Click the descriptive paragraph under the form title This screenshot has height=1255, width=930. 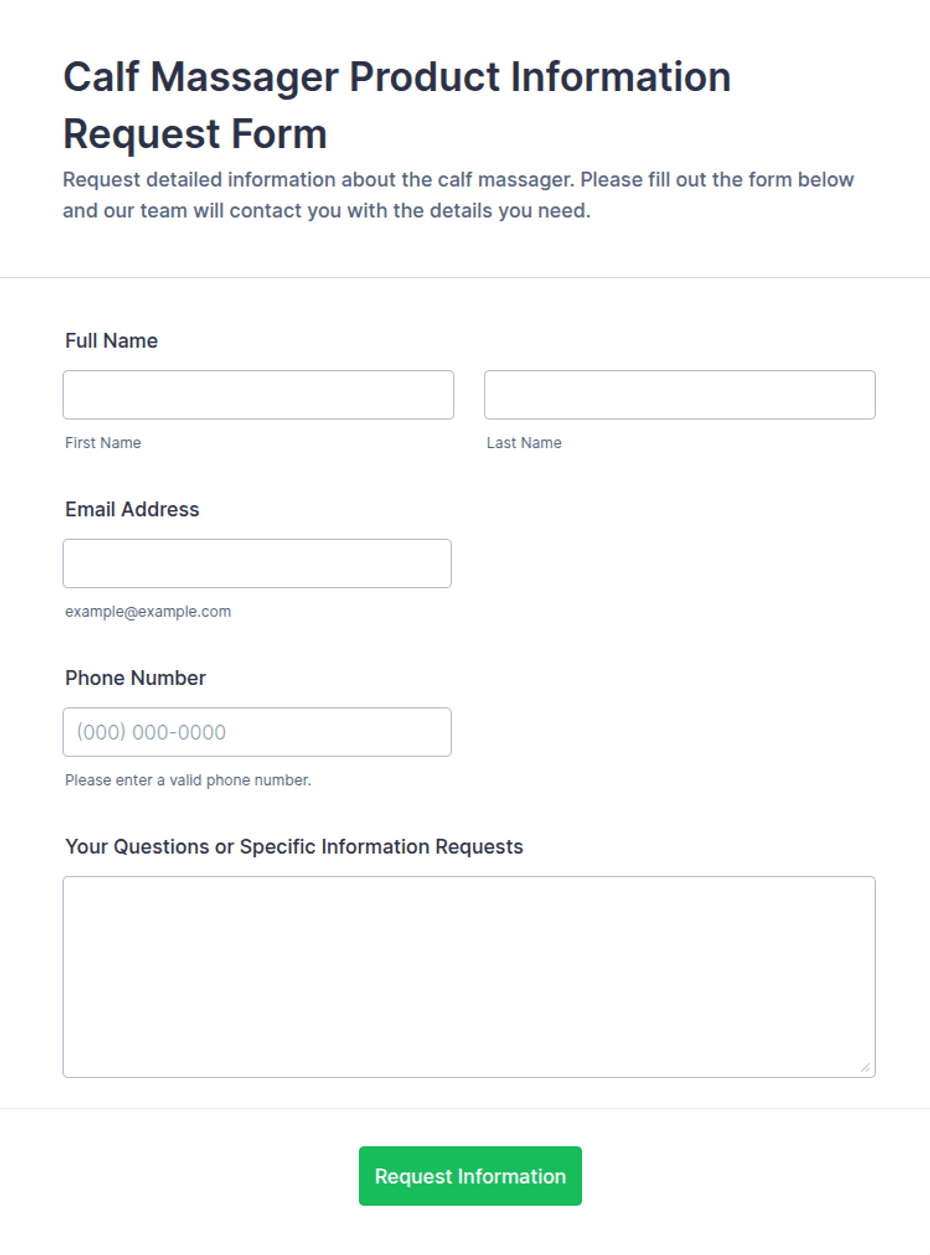pyautogui.click(x=459, y=196)
